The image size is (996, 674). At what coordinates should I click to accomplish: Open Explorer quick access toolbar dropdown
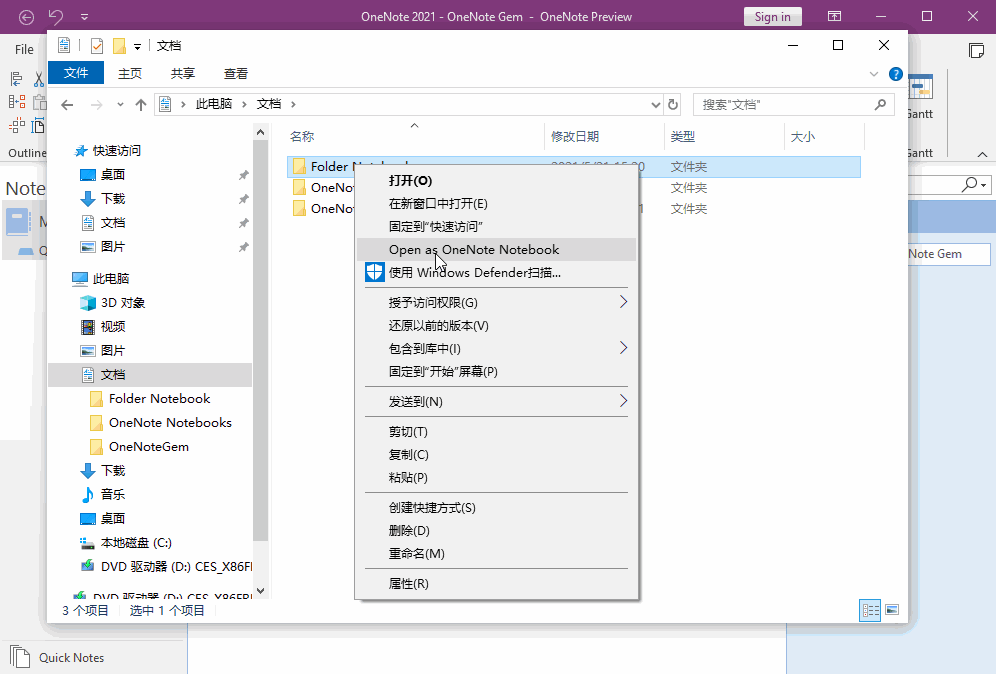(137, 46)
